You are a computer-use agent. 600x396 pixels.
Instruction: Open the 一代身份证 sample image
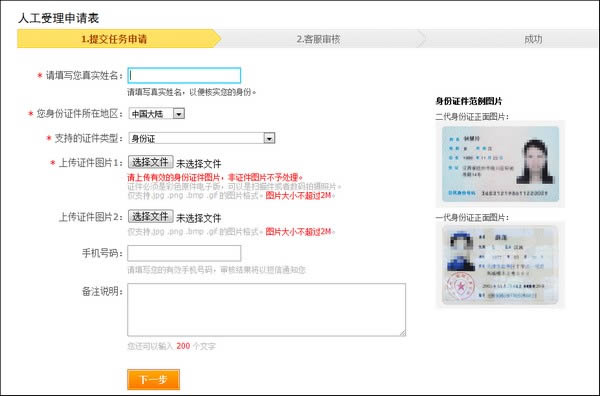coord(500,265)
